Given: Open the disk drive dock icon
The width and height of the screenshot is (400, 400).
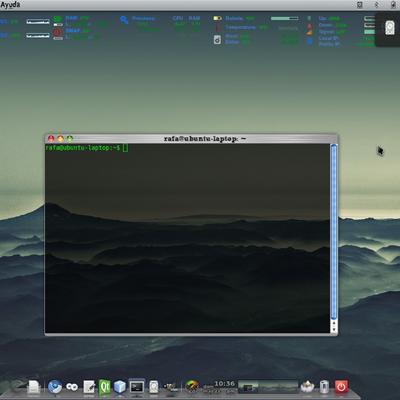Looking at the screenshot, I should click(154, 387).
